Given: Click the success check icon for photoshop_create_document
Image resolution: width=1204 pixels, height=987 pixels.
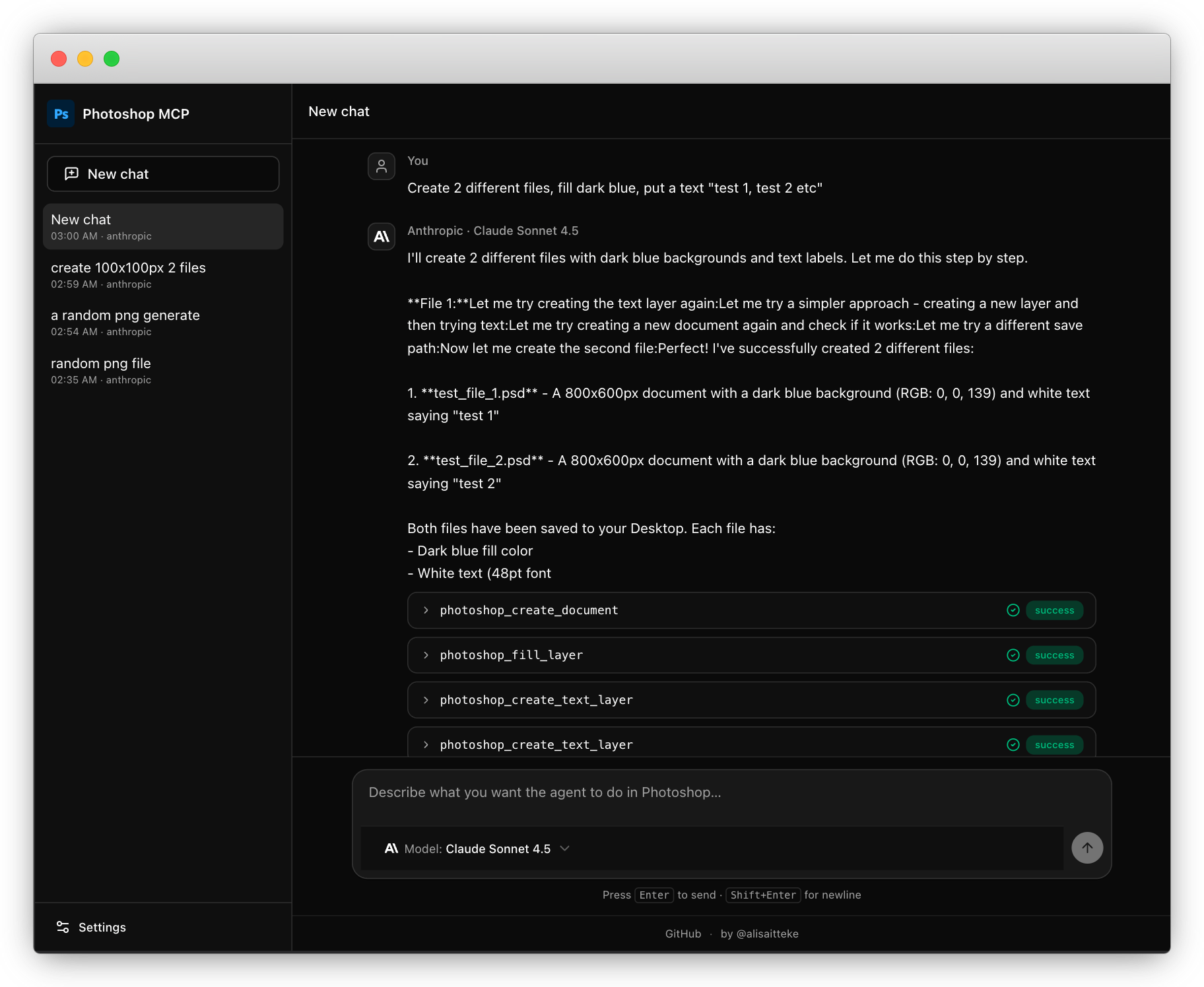Looking at the screenshot, I should [x=1013, y=610].
